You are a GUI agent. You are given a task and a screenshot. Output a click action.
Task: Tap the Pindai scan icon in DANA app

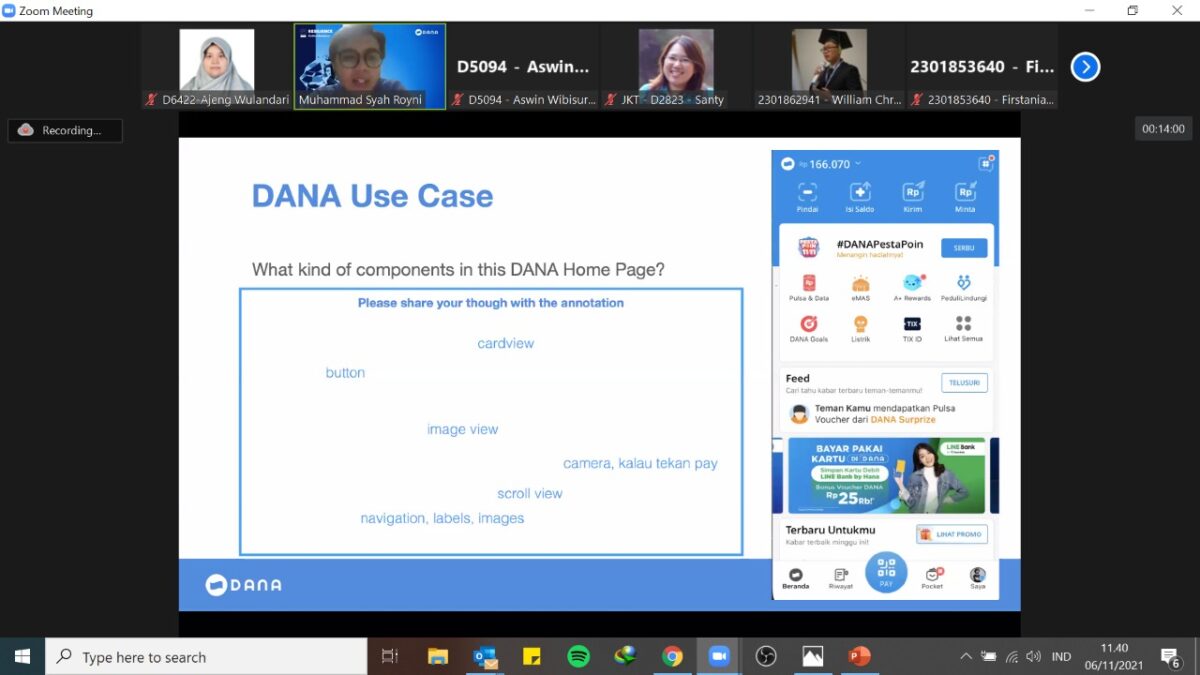click(x=807, y=192)
